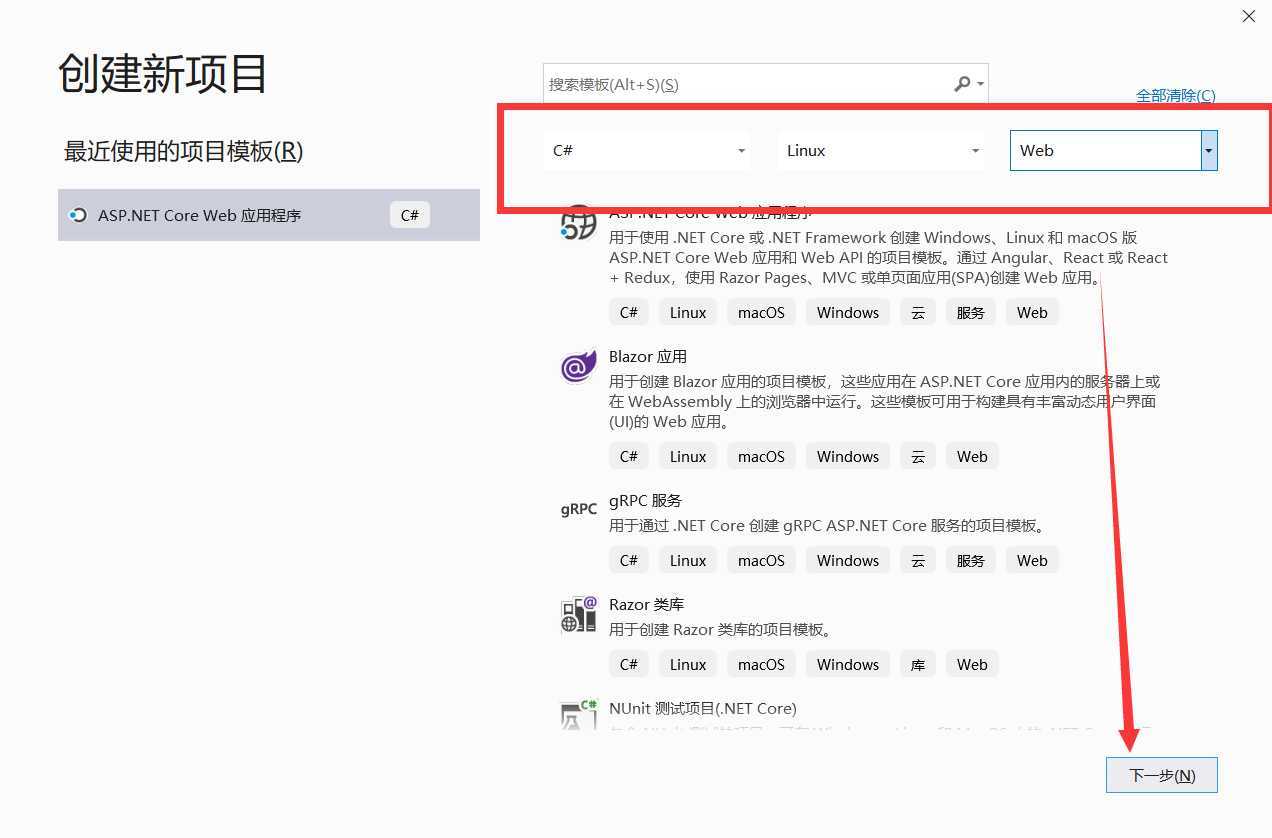Click the C# badge on the recent template
Image resolution: width=1272 pixels, height=838 pixels.
(x=410, y=215)
